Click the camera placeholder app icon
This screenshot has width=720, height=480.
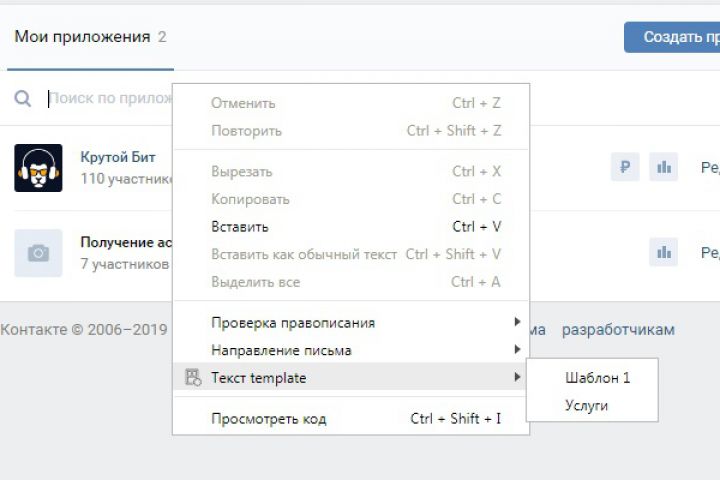(38, 253)
